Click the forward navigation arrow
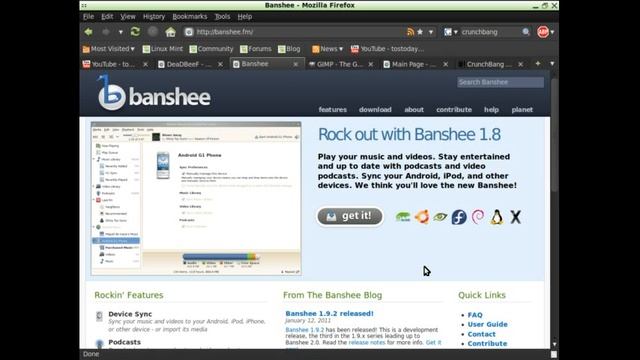The image size is (640, 360). coord(106,32)
